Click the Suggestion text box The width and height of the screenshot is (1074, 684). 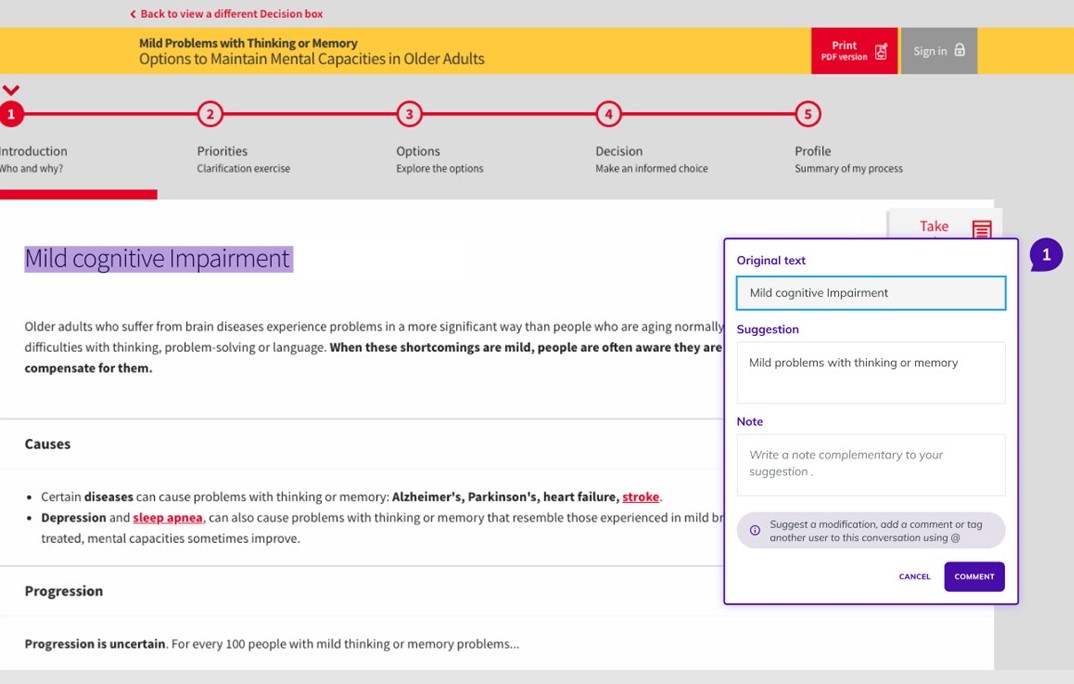click(x=871, y=372)
